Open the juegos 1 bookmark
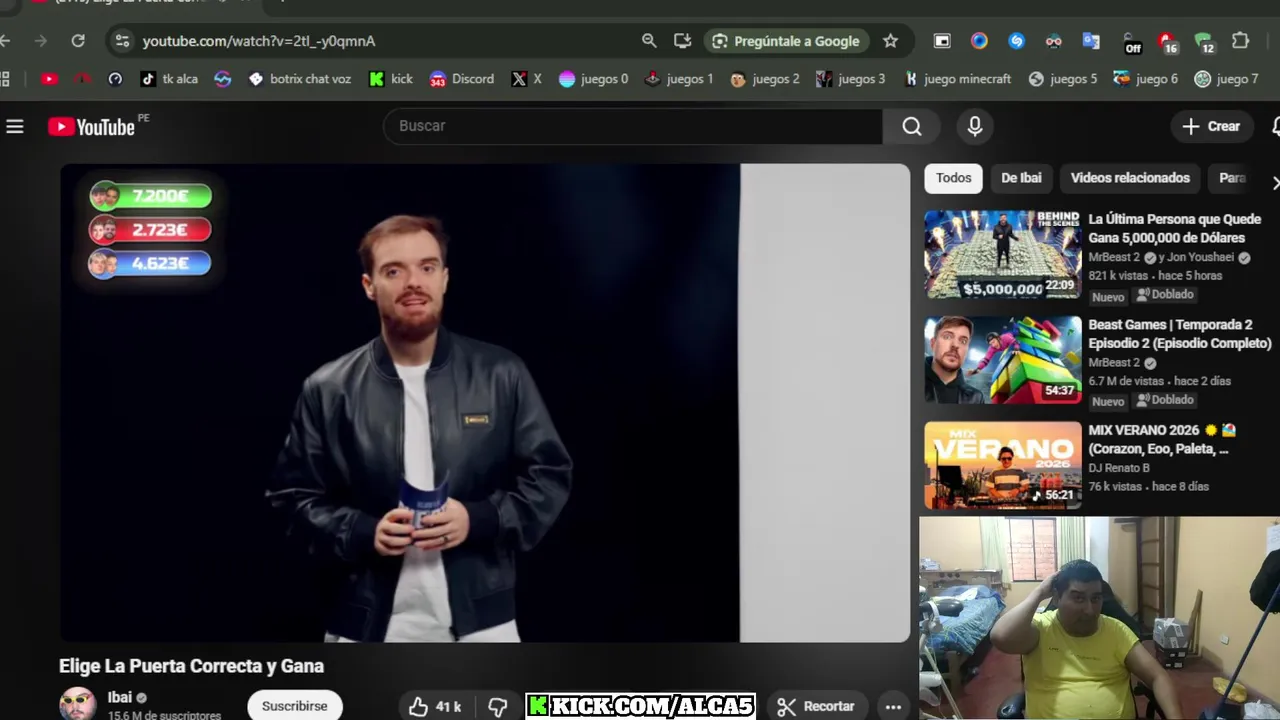 679,79
